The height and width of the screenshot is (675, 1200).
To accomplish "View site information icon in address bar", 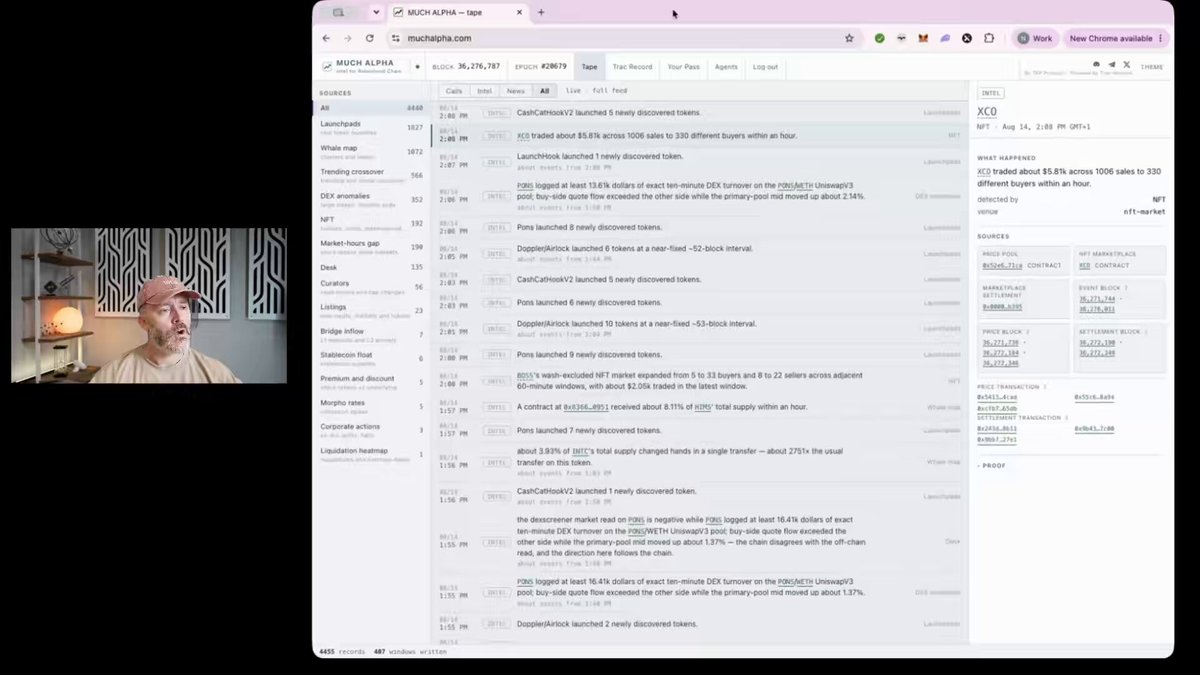I will pos(396,38).
